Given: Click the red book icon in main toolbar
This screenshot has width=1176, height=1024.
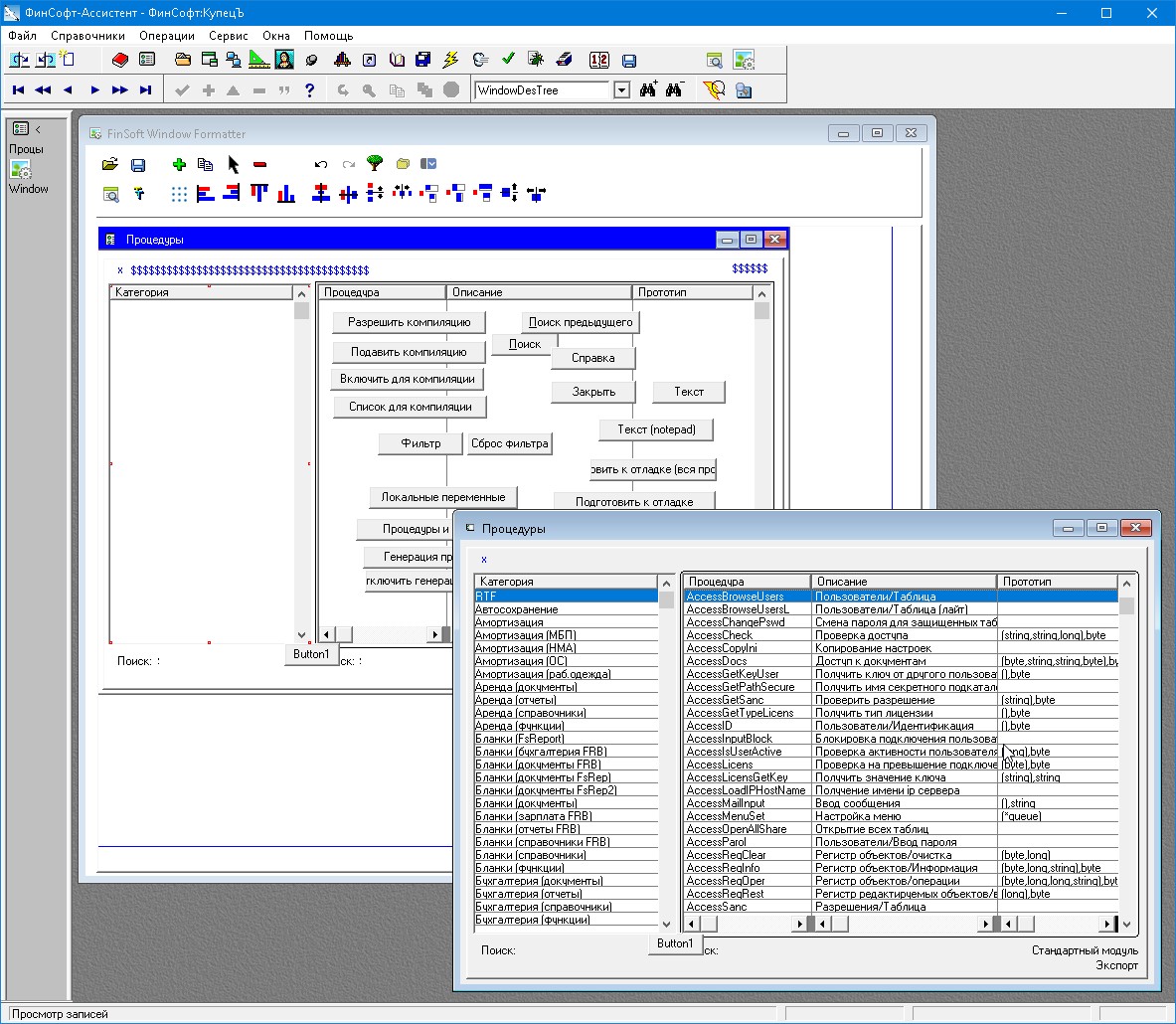Looking at the screenshot, I should click(x=120, y=60).
